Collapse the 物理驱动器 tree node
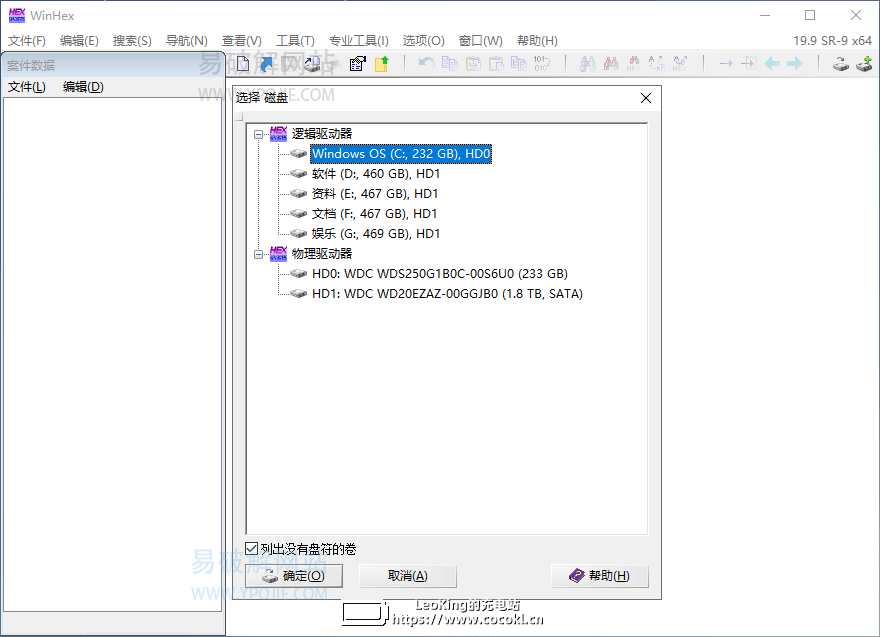 pyautogui.click(x=258, y=254)
